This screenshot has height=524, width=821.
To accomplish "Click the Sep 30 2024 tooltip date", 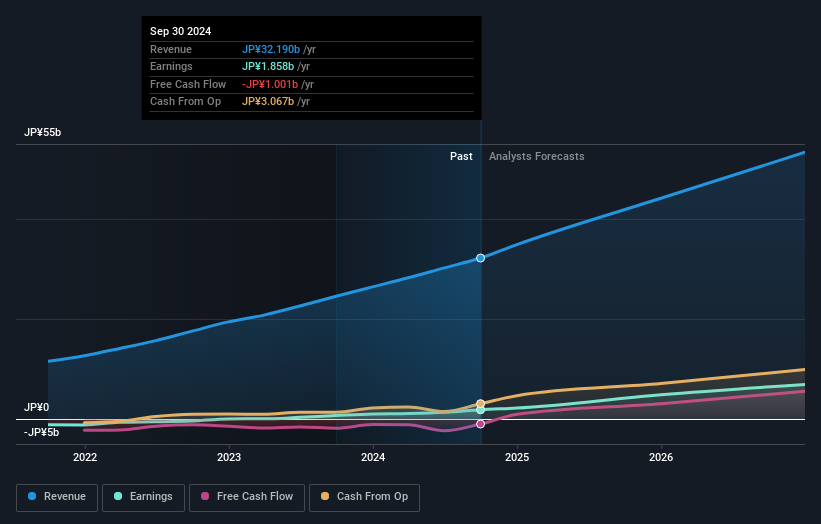I will pos(181,31).
